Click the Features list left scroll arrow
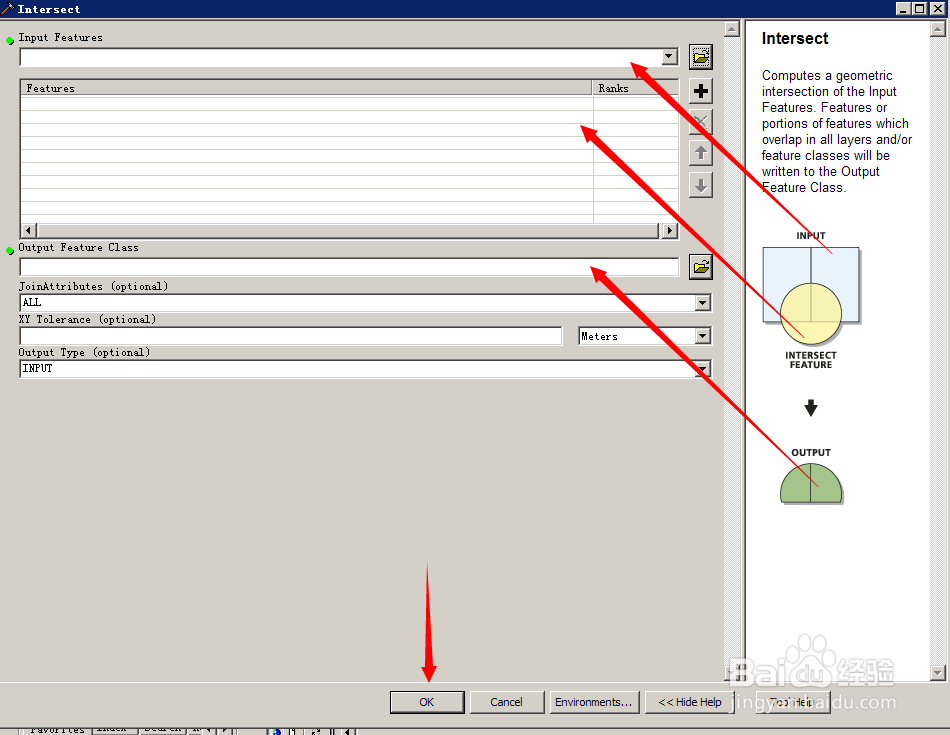The width and height of the screenshot is (950, 735). [28, 230]
